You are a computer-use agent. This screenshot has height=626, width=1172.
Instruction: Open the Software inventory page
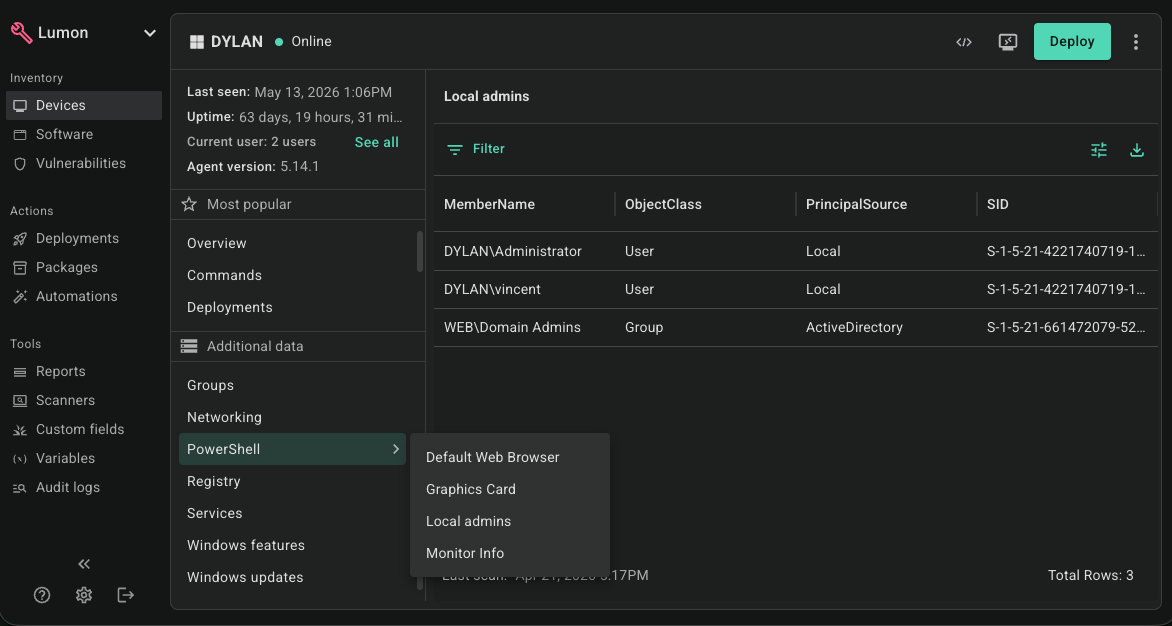pos(64,134)
